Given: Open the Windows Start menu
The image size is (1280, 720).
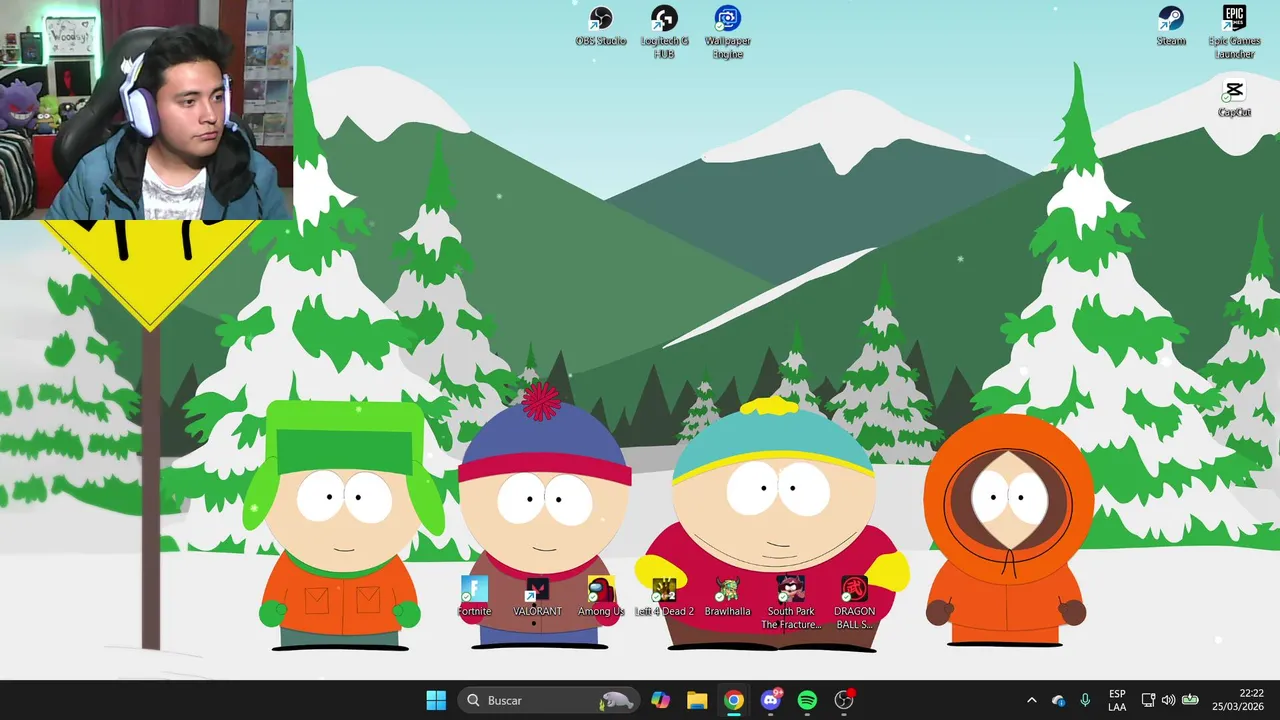Looking at the screenshot, I should [x=436, y=700].
